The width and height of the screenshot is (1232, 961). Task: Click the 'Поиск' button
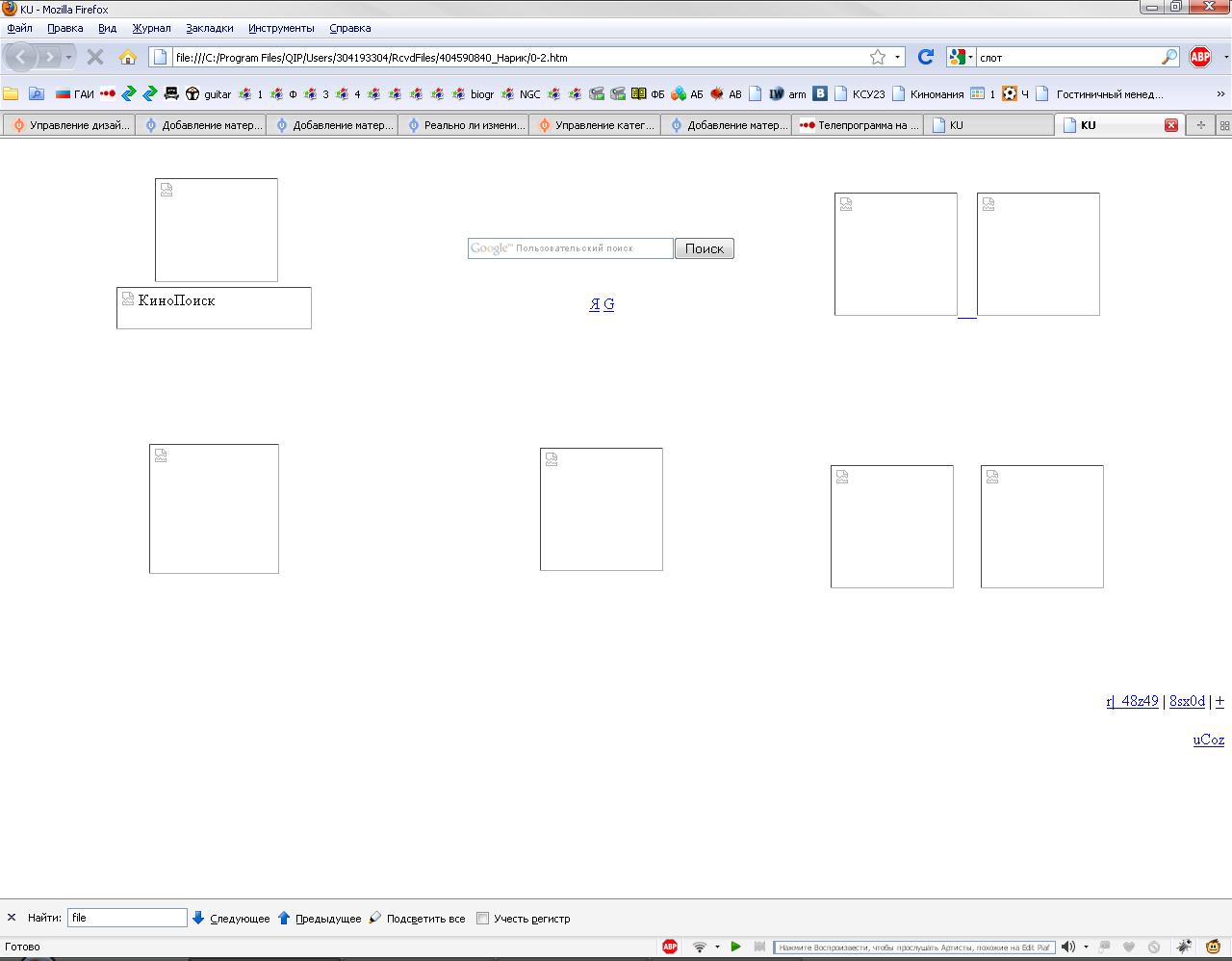pos(704,248)
